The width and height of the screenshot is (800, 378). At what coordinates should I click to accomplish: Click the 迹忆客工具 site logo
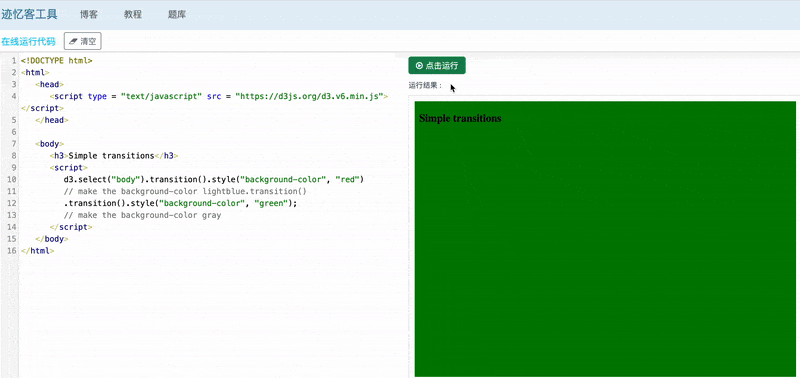pos(29,14)
